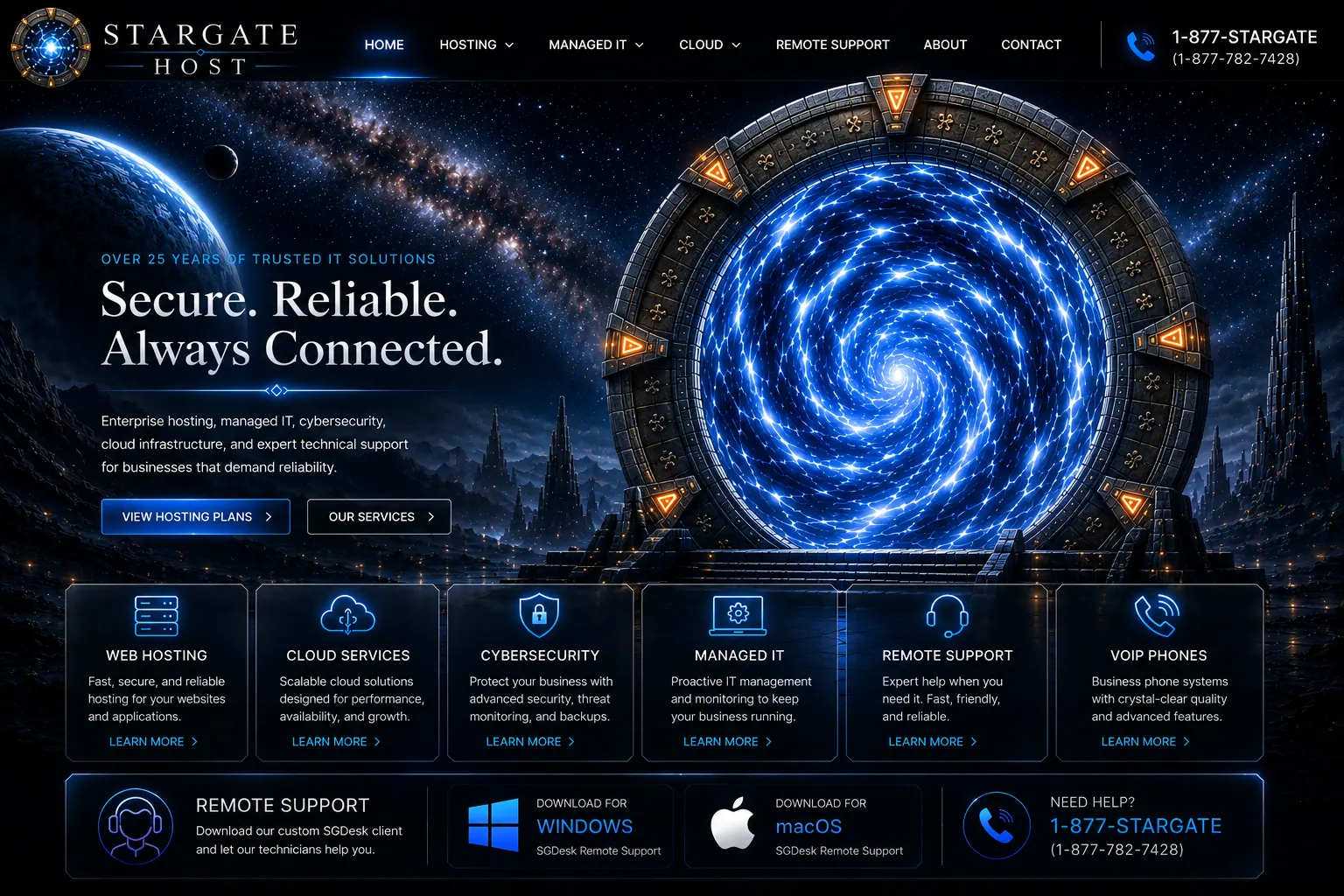Click the 1-877-STARGATE number in bottom banner
Image resolution: width=1344 pixels, height=896 pixels.
coord(1136,826)
